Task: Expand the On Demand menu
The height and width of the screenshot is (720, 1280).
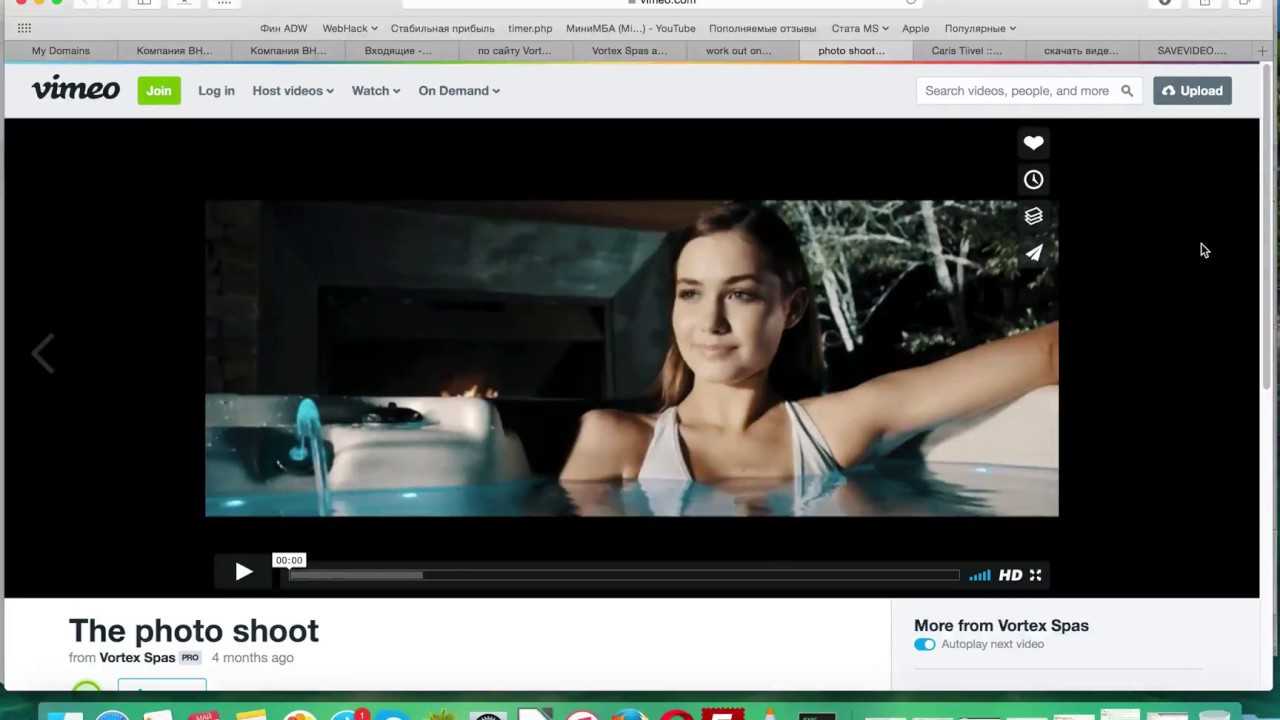Action: point(459,91)
